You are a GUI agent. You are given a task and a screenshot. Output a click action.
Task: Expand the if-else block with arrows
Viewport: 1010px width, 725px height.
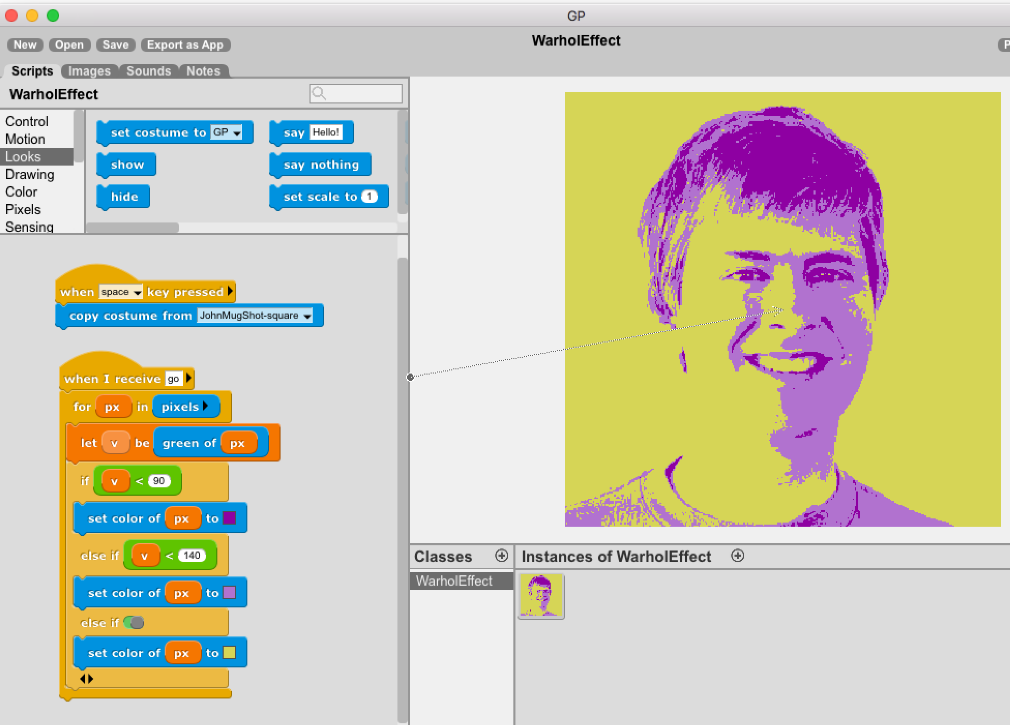tap(86, 679)
